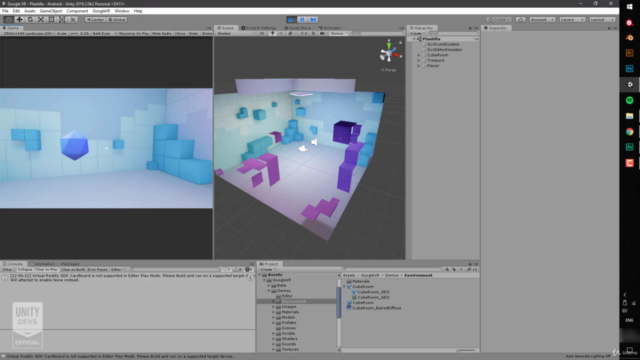Switch to the Packages tab
The image size is (640, 360).
[x=70, y=264]
